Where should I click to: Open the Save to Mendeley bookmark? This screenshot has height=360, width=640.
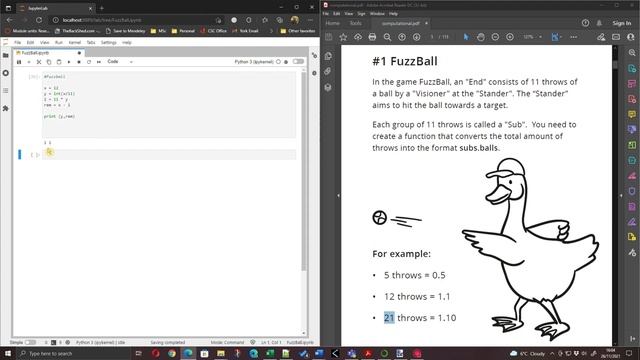coord(125,31)
